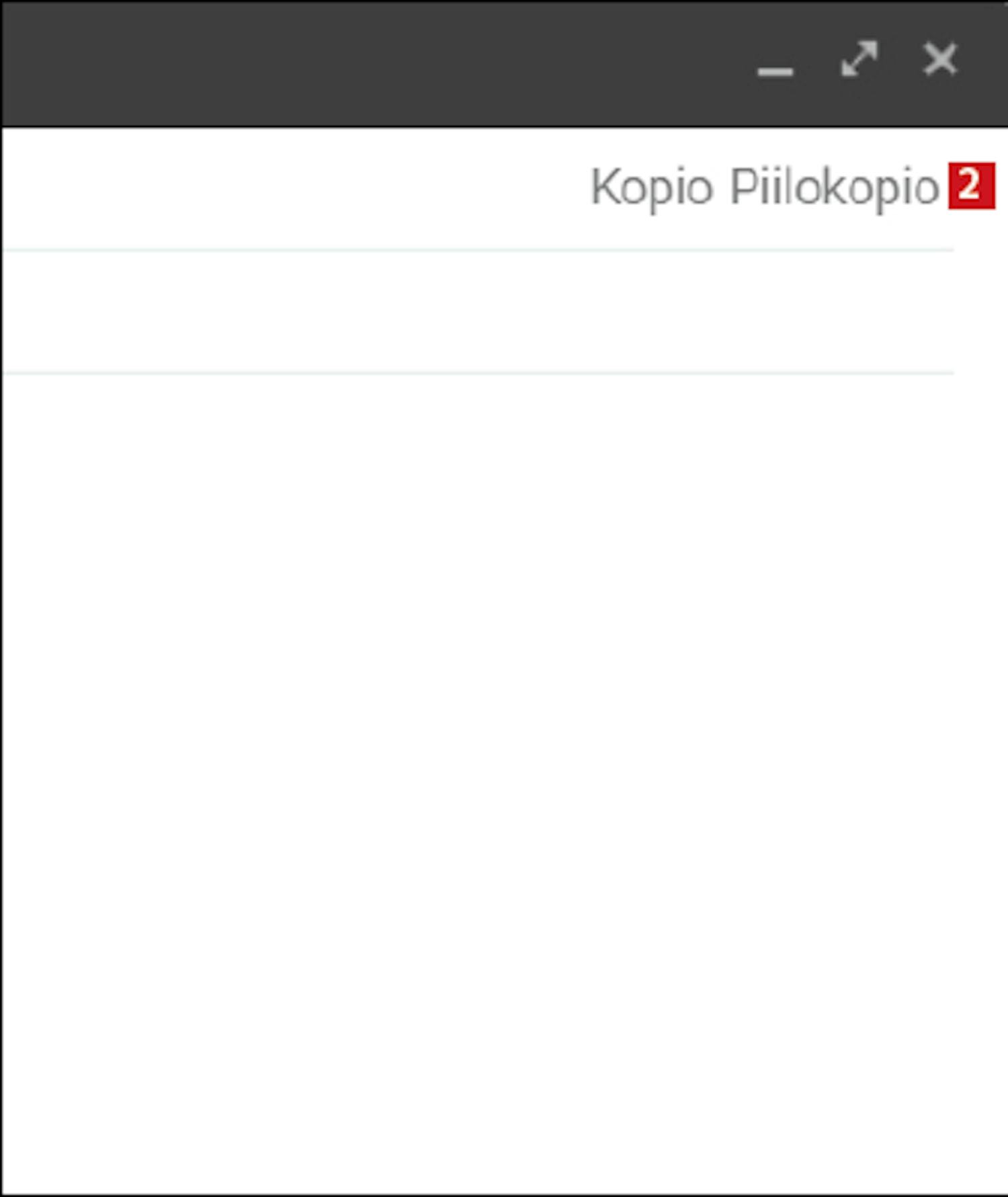Close the new message window

[x=940, y=59]
